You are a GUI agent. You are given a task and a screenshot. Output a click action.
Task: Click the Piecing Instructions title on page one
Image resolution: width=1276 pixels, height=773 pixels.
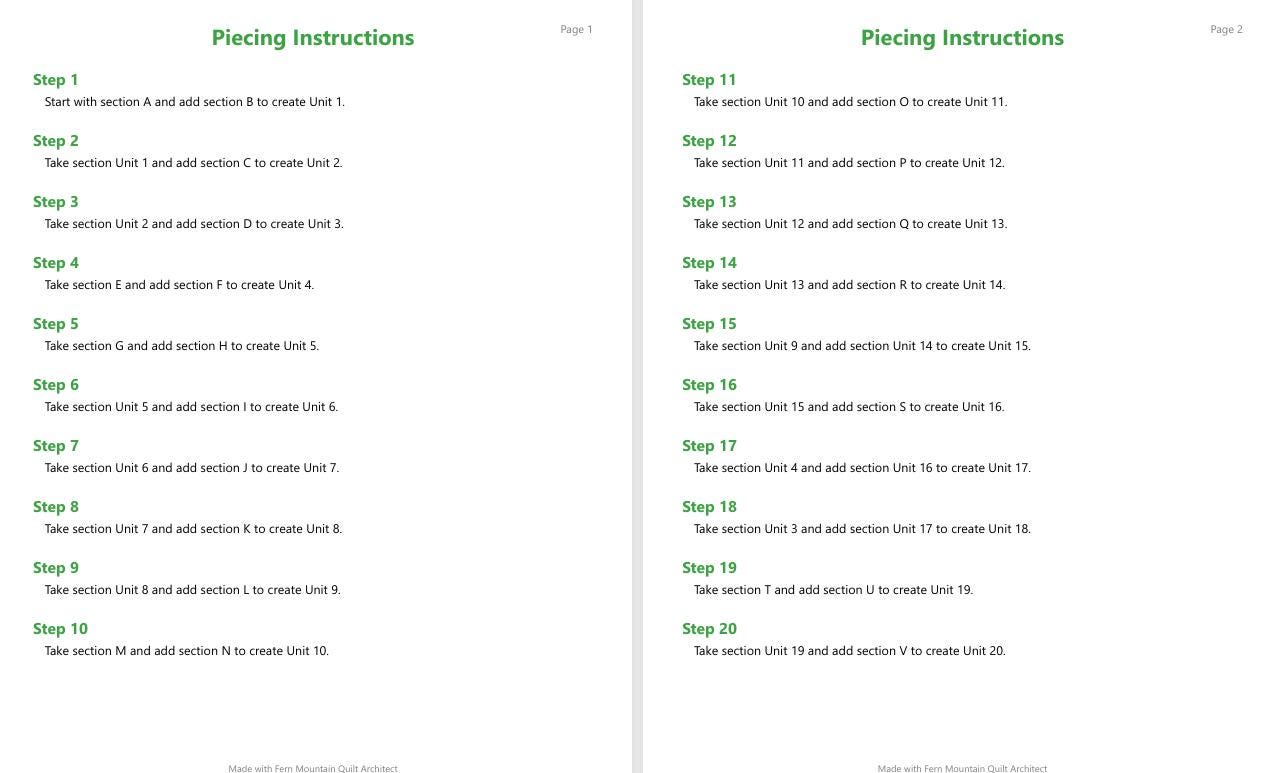pos(313,38)
